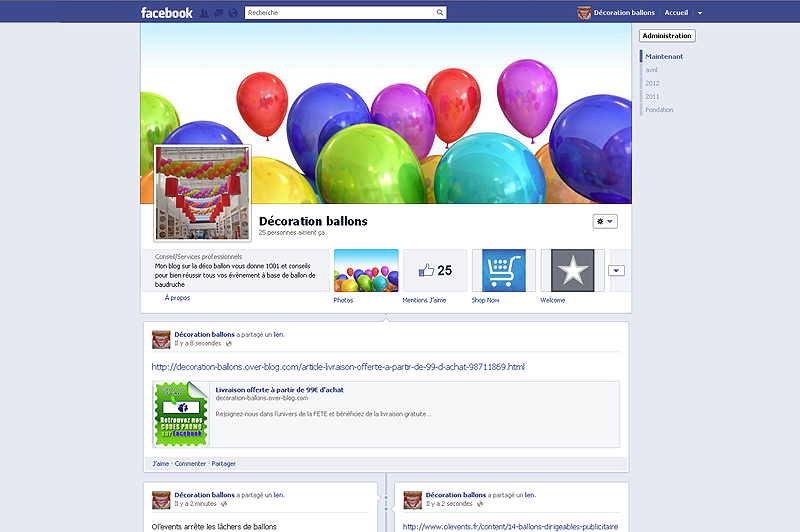800x532 pixels.
Task: Open the À propos link
Action: coord(177,298)
